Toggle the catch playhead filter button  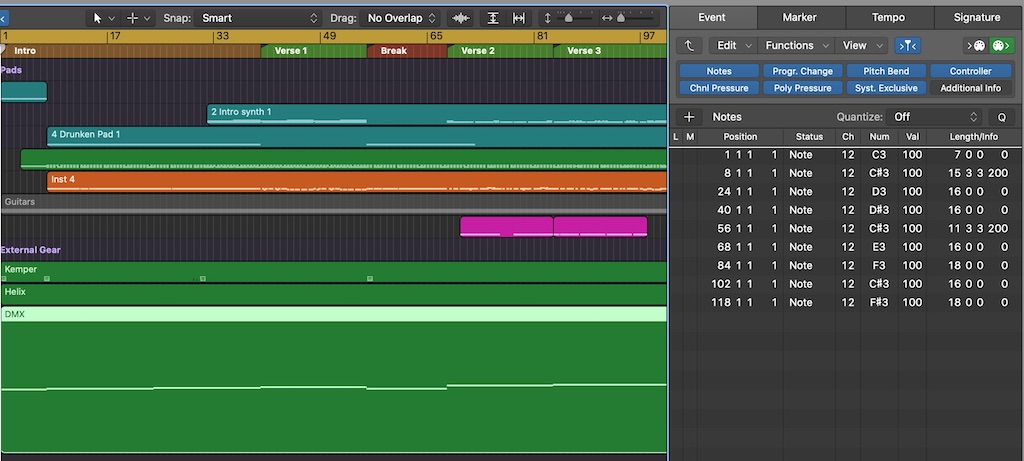(908, 46)
